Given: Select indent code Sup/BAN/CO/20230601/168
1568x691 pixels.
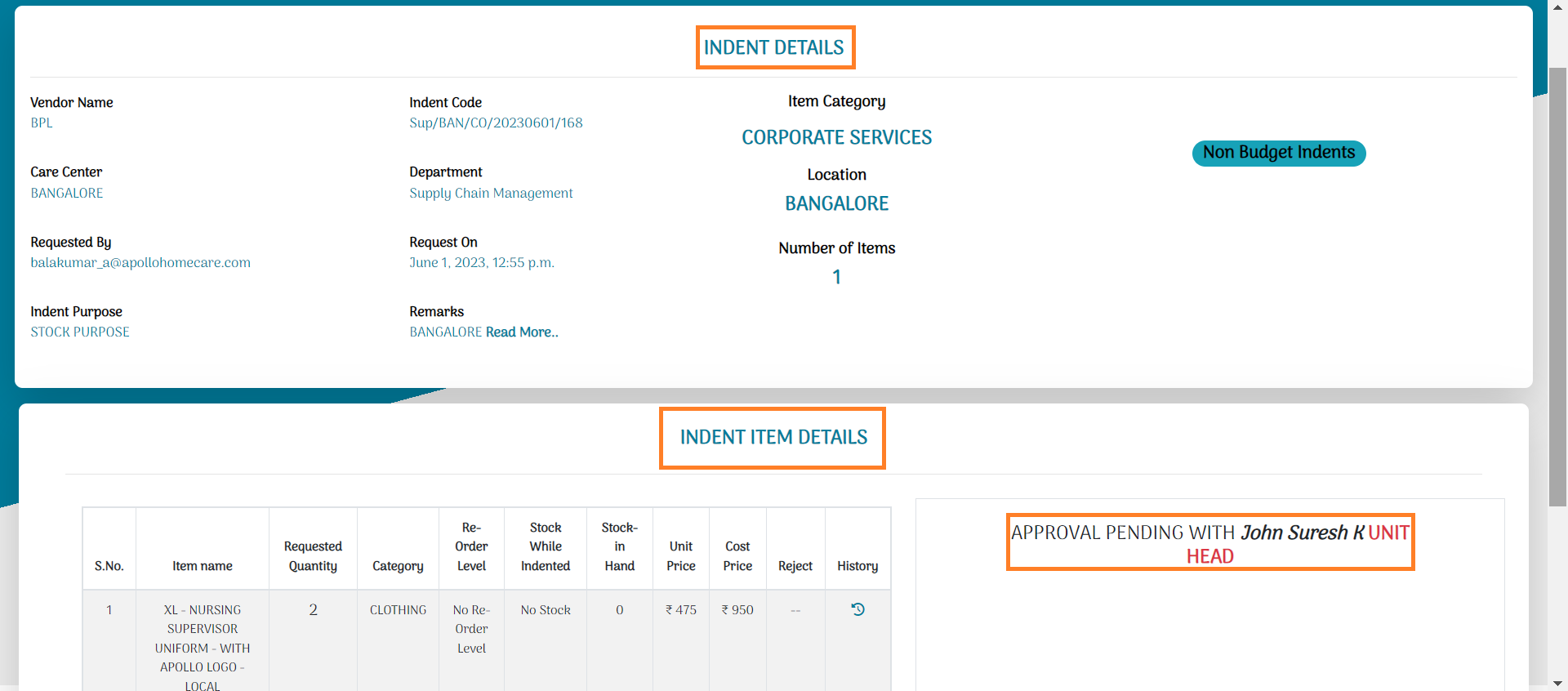Looking at the screenshot, I should [x=496, y=123].
